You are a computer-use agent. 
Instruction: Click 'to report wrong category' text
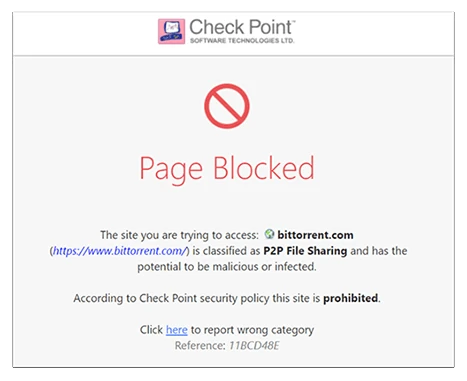252,330
